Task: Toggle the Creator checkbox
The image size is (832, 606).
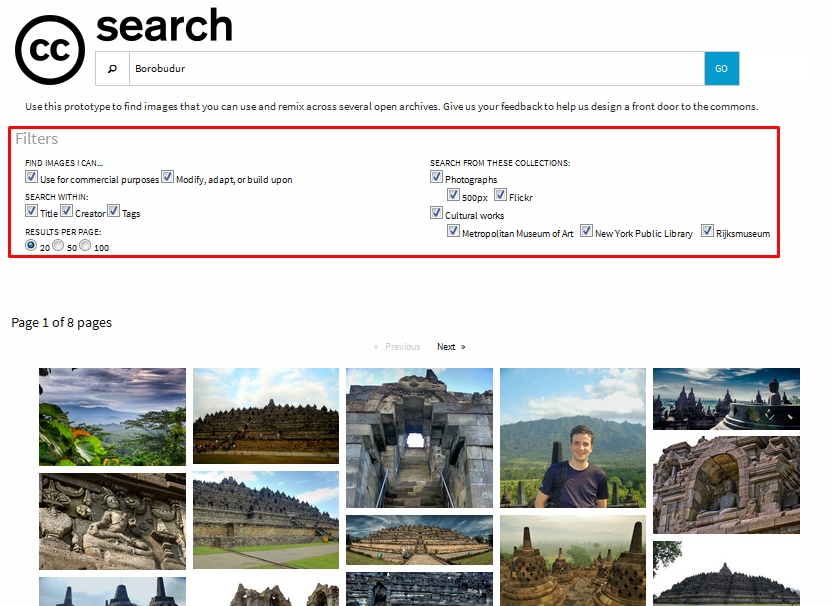Action: coord(67,211)
